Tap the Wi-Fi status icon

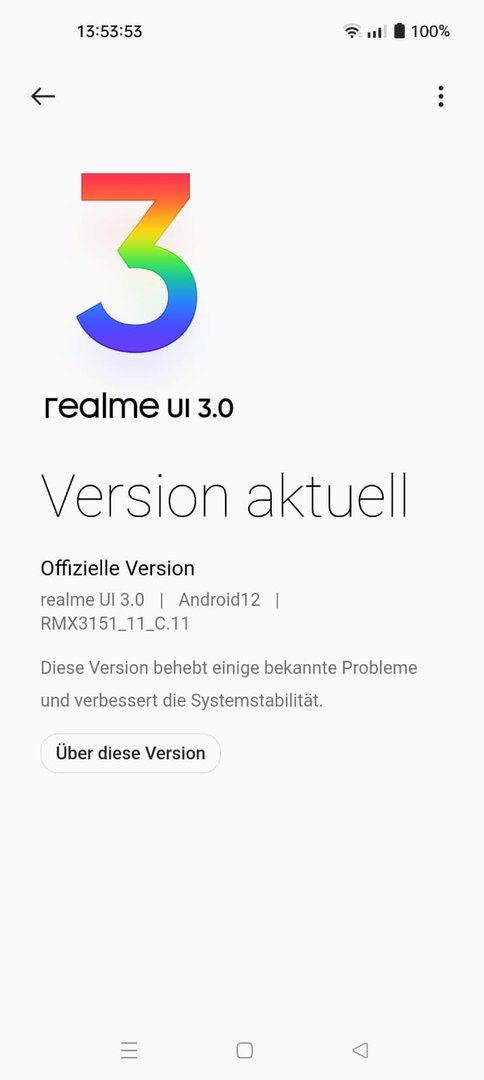coord(352,31)
